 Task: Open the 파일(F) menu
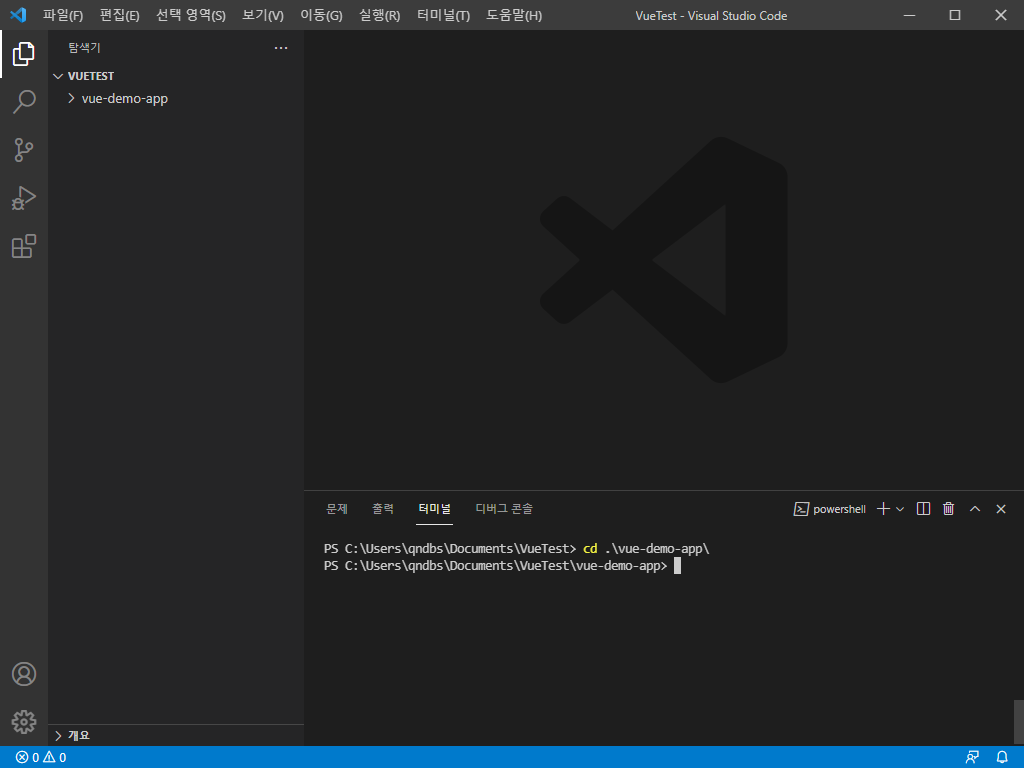[x=63, y=15]
